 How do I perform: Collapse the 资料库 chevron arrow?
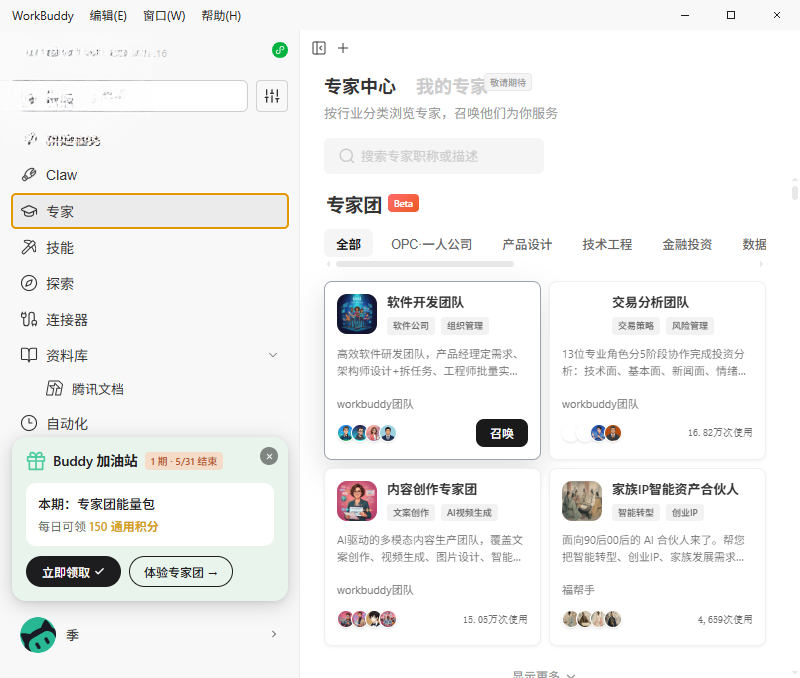[273, 355]
